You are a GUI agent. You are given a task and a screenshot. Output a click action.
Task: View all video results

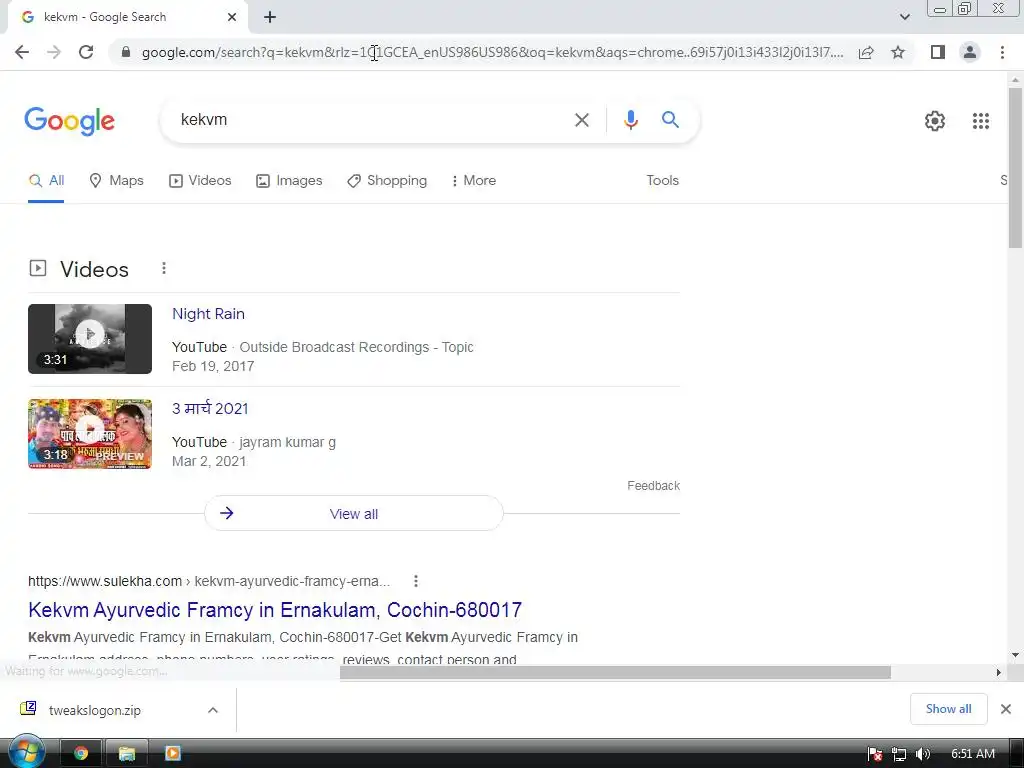pyautogui.click(x=353, y=514)
